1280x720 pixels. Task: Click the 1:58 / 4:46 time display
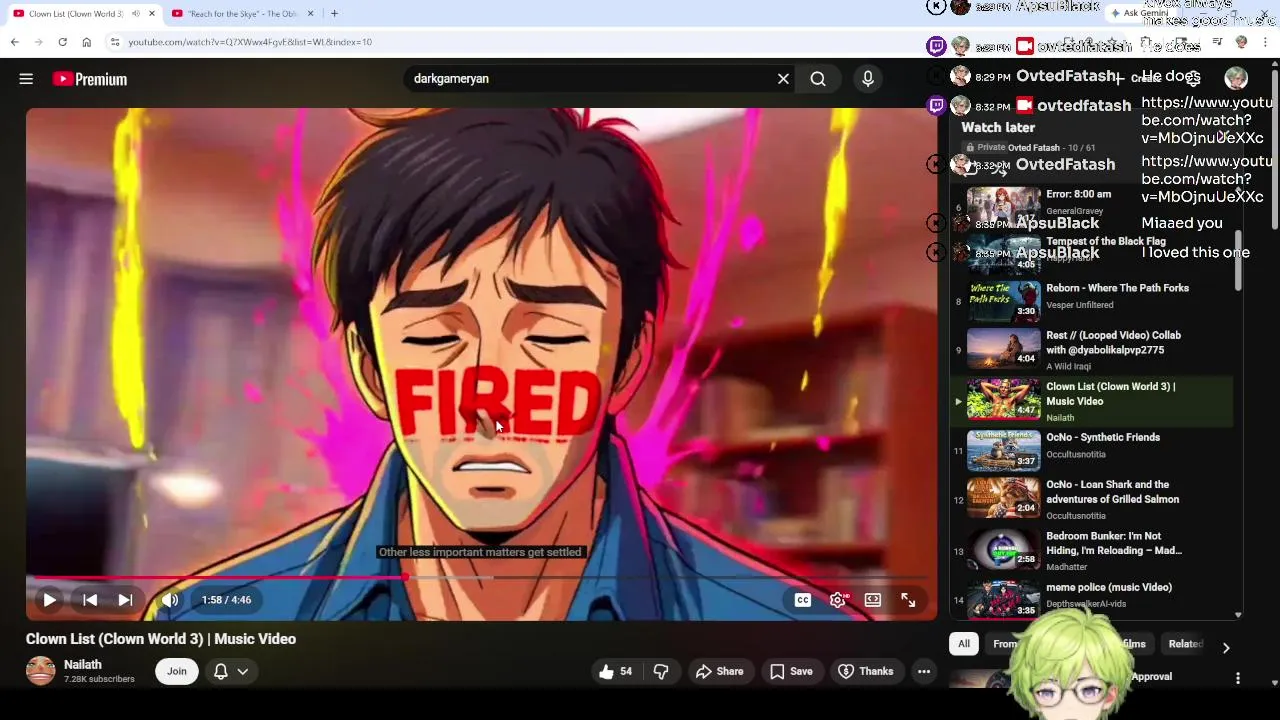(226, 600)
